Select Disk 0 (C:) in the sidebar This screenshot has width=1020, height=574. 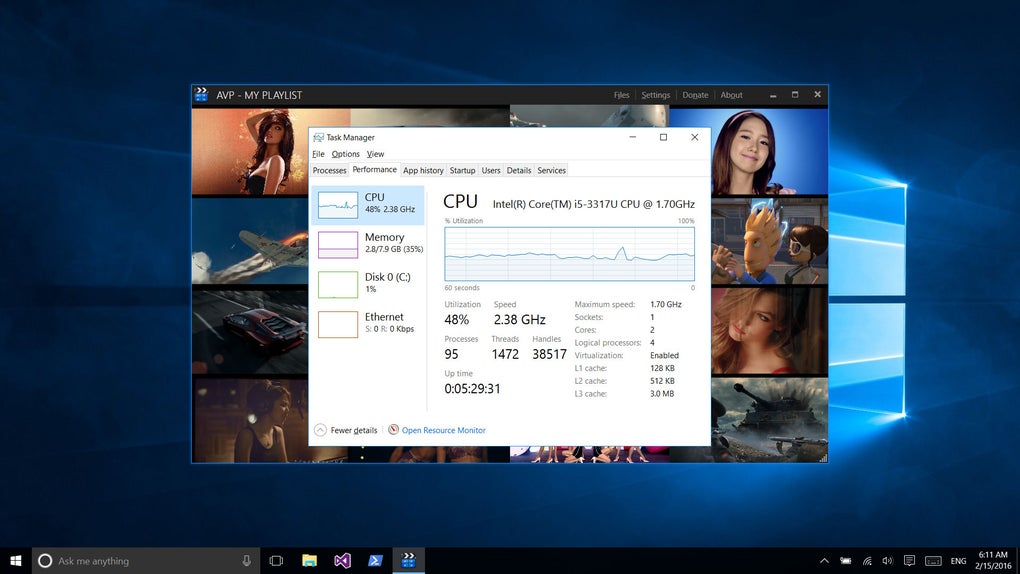(368, 284)
